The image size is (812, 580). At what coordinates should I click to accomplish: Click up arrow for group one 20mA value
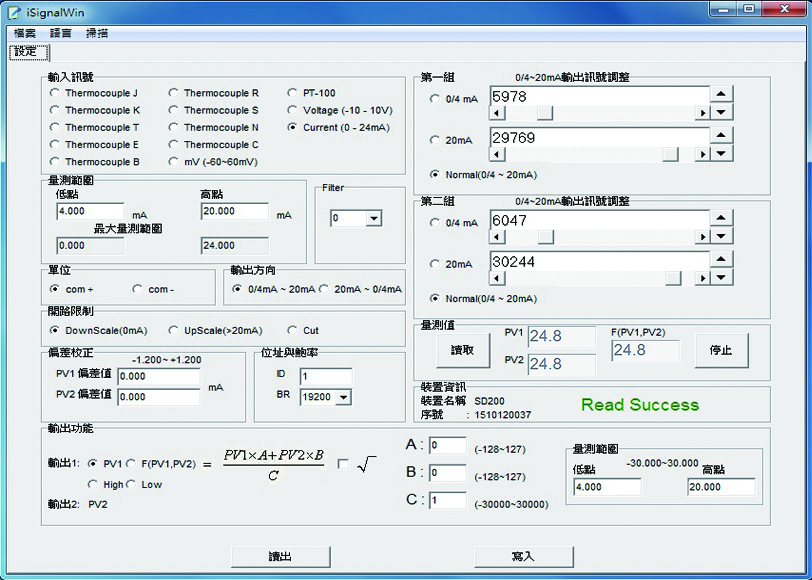coord(721,135)
